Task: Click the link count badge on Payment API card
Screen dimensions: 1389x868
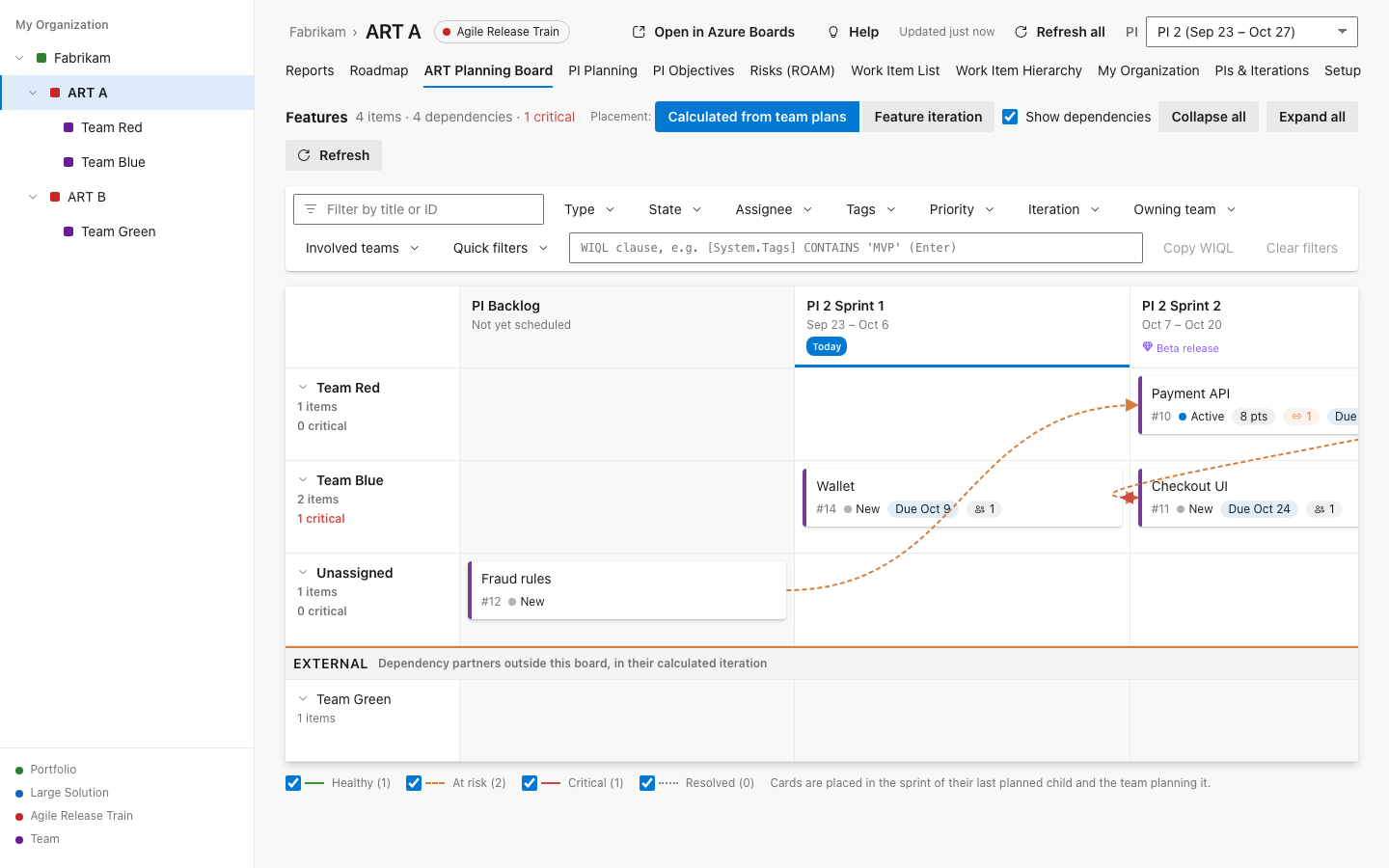Action: (1301, 417)
